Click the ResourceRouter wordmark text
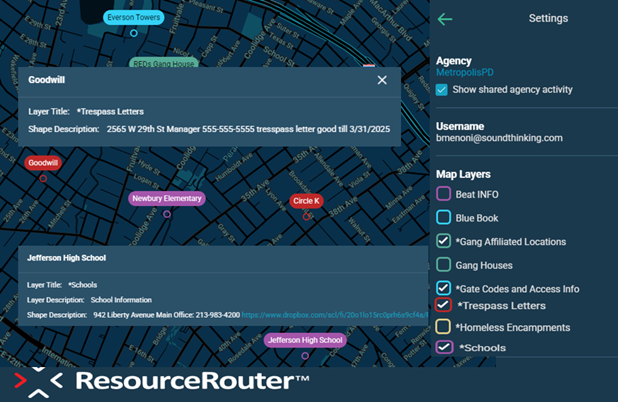This screenshot has width=618, height=402. (x=192, y=381)
